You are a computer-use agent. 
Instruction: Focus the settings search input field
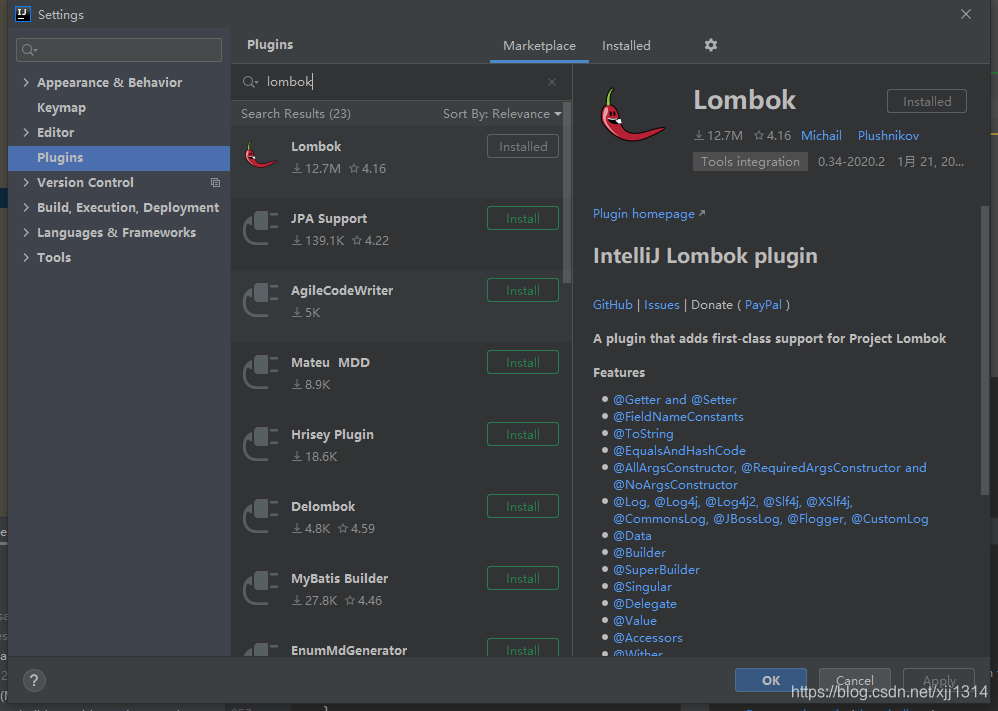(x=119, y=50)
